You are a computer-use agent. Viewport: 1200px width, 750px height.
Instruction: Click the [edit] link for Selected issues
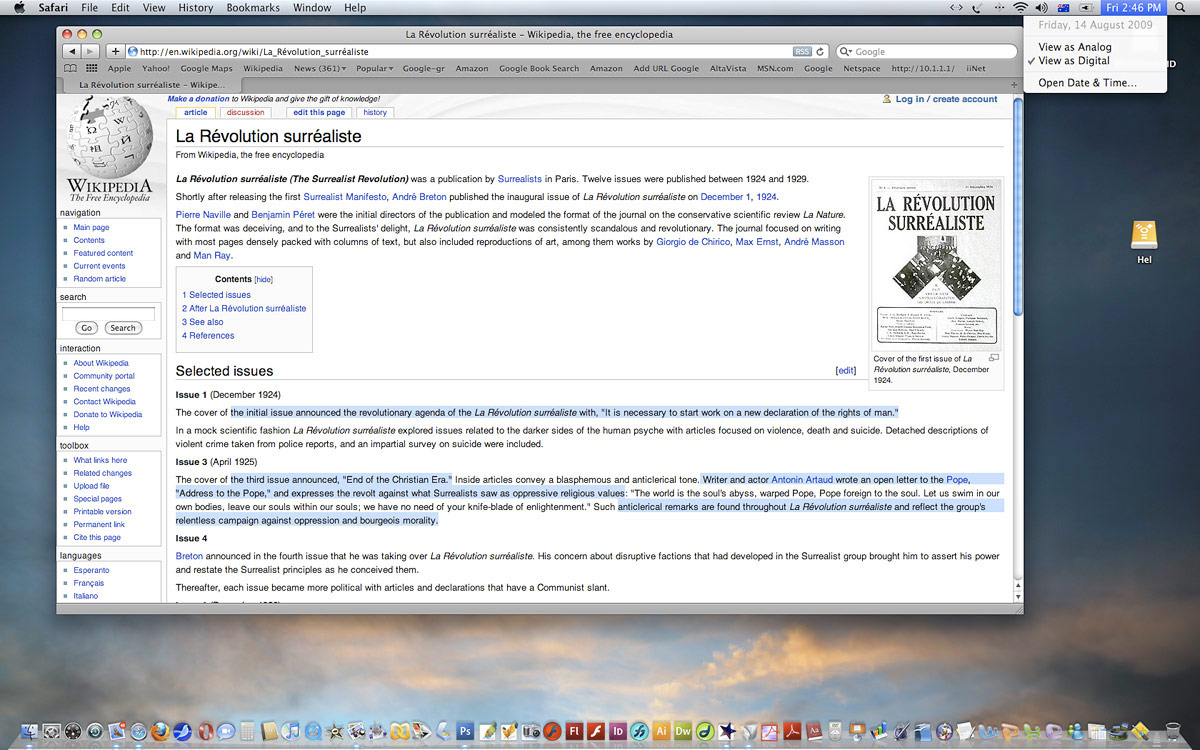846,371
